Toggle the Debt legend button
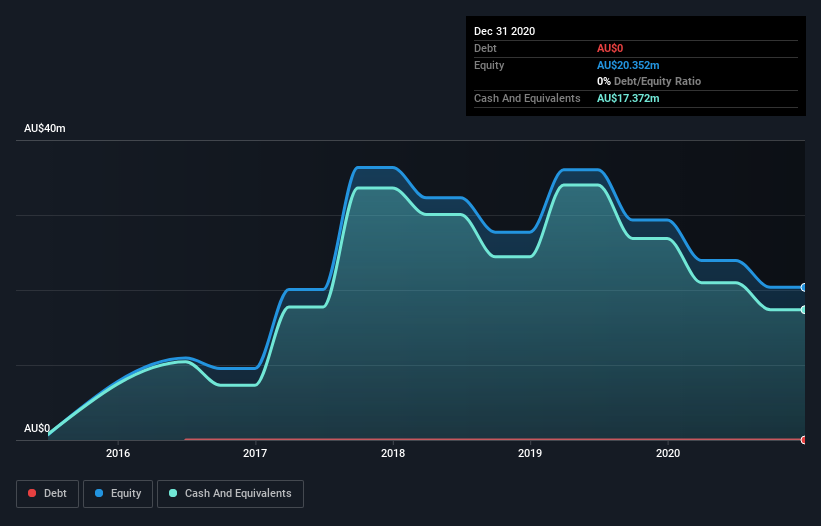 click(x=48, y=494)
